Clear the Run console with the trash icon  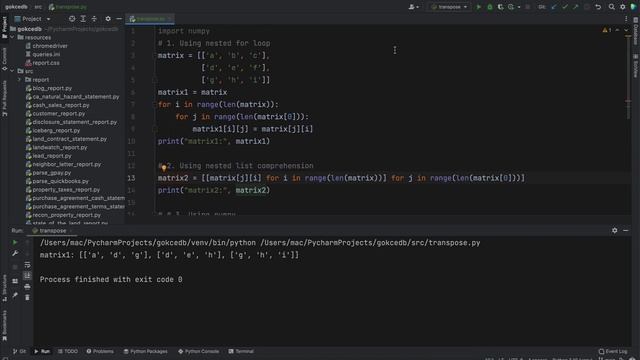click(27, 298)
